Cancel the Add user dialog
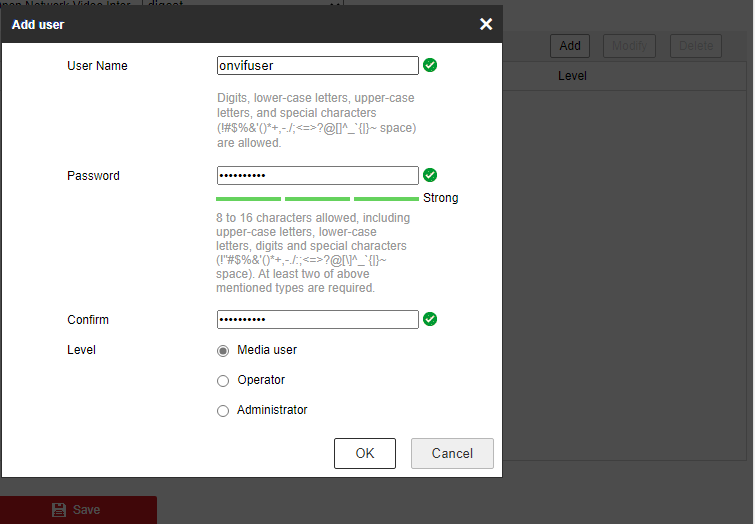This screenshot has height=524, width=755. coord(452,453)
